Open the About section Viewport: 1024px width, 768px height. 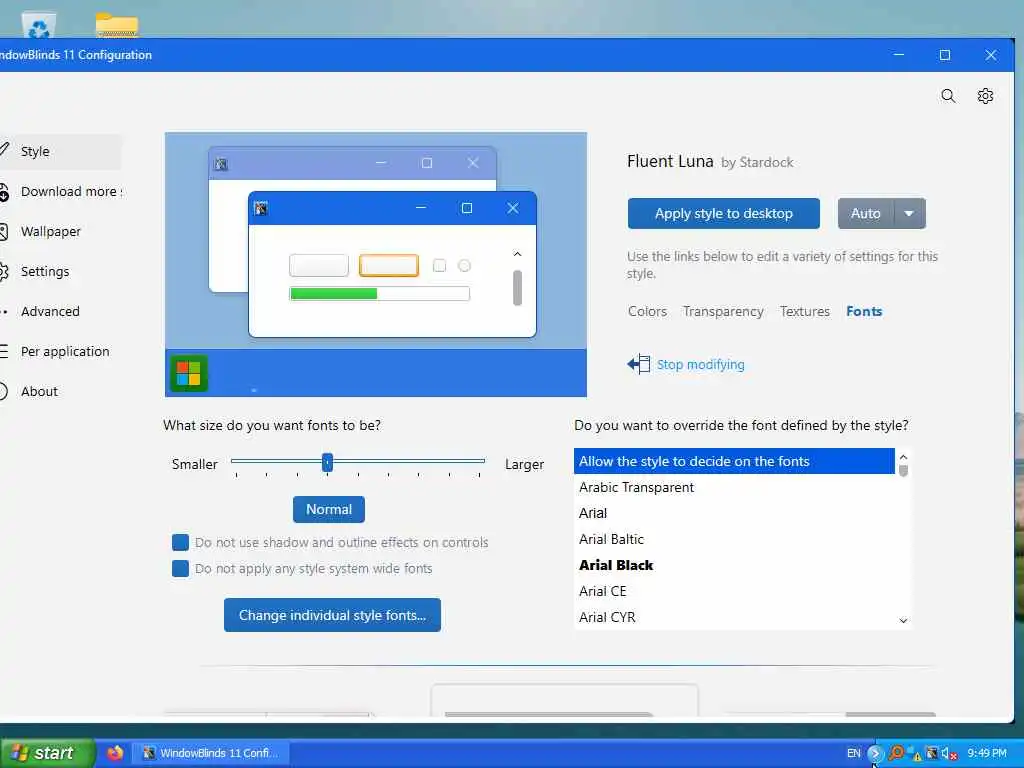pos(39,391)
